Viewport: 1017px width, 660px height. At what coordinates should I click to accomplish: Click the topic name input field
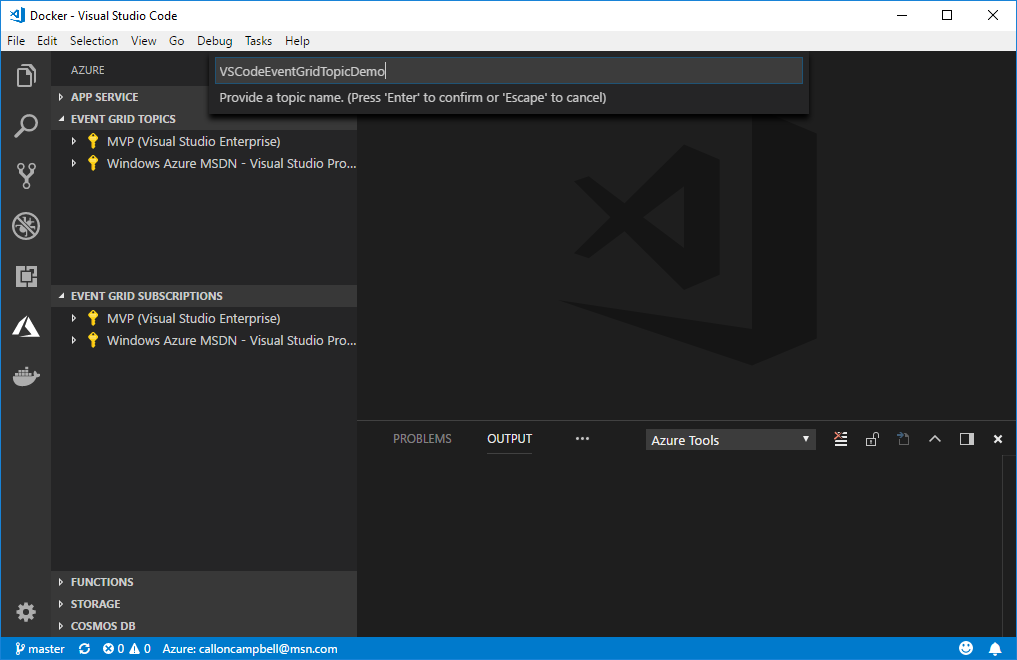click(x=509, y=71)
